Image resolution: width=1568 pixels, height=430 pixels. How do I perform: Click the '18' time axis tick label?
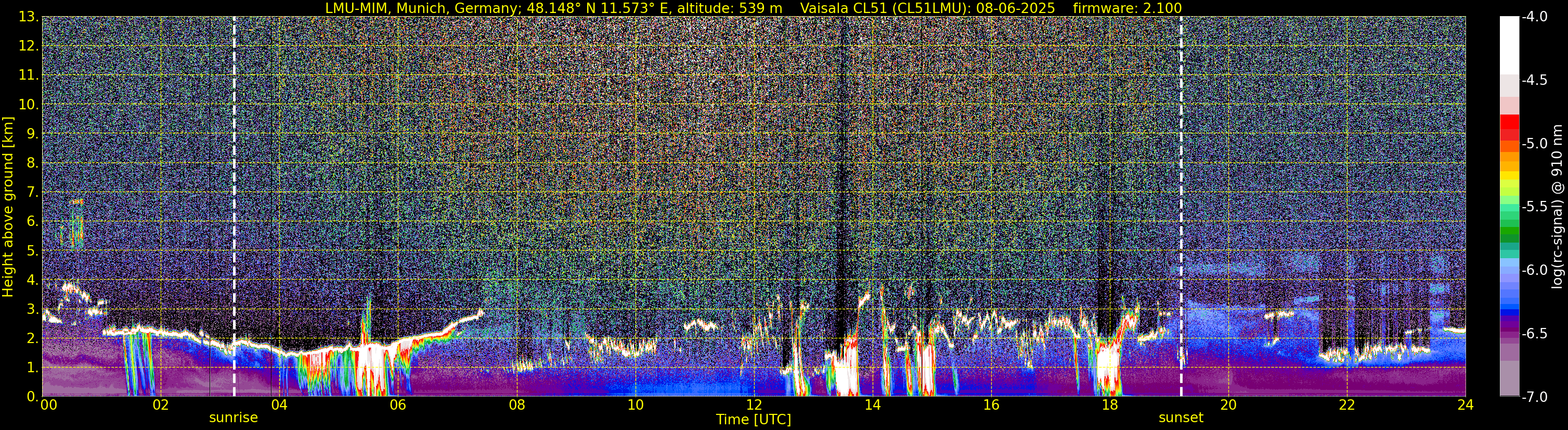click(1110, 405)
